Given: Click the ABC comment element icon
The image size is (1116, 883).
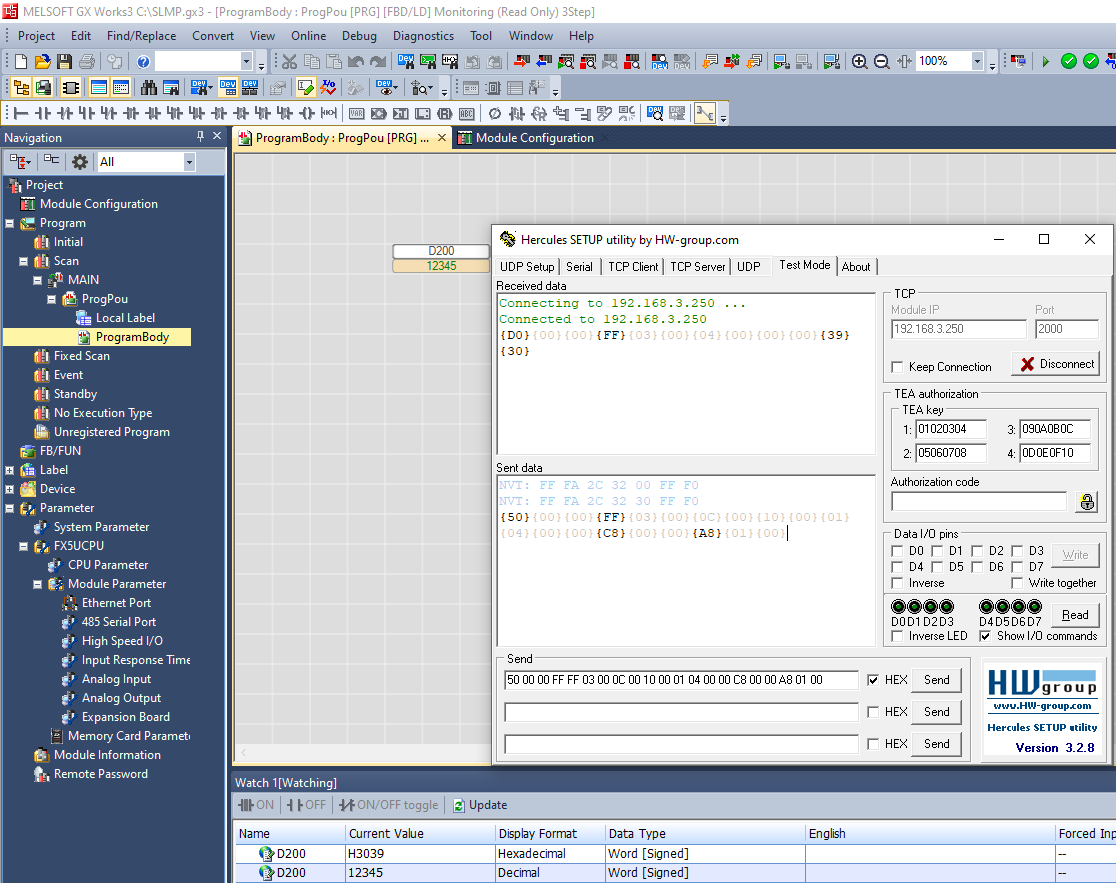Looking at the screenshot, I should point(467,114).
